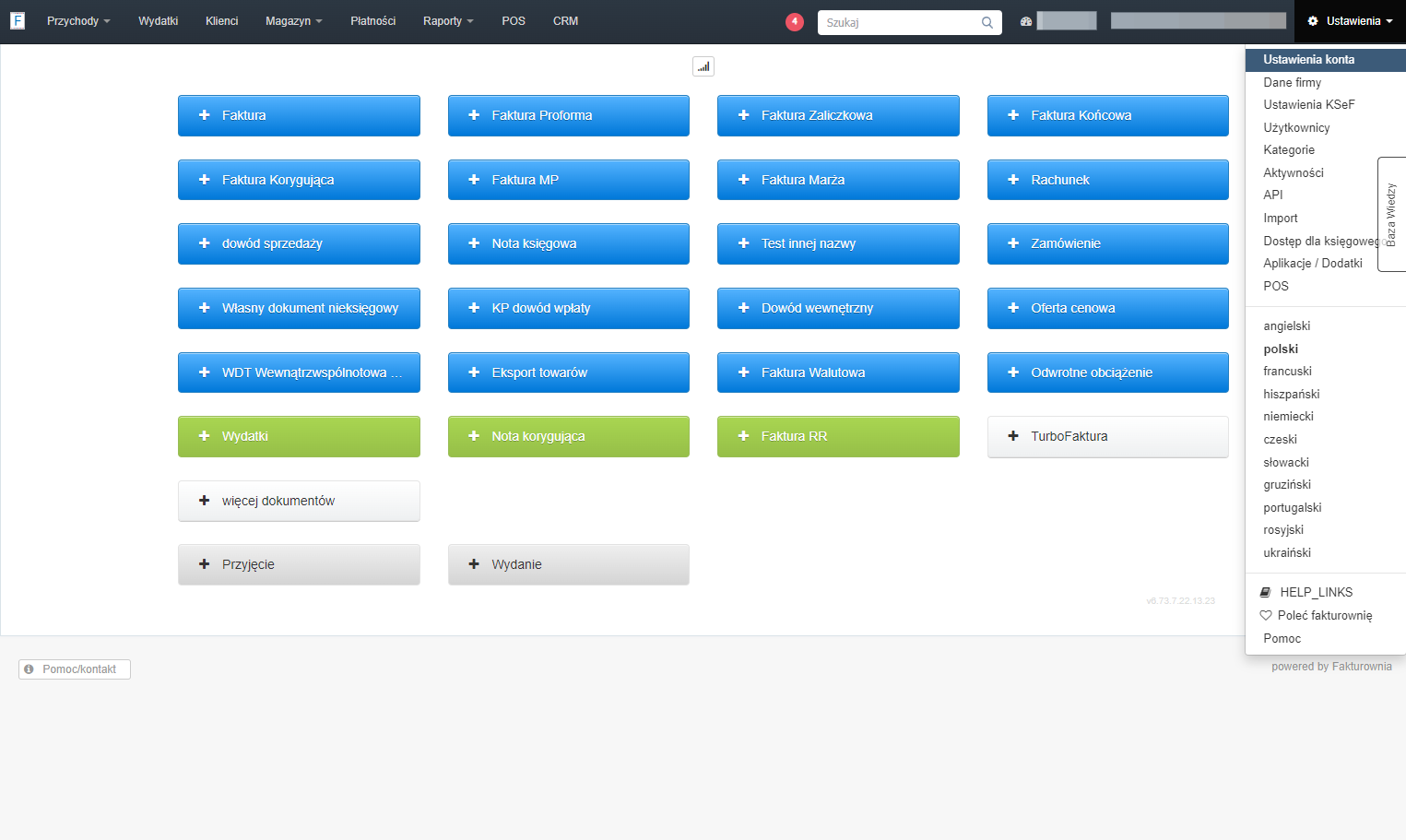
Task: Create an Odwrotne obciążenie document
Action: coord(1108,373)
